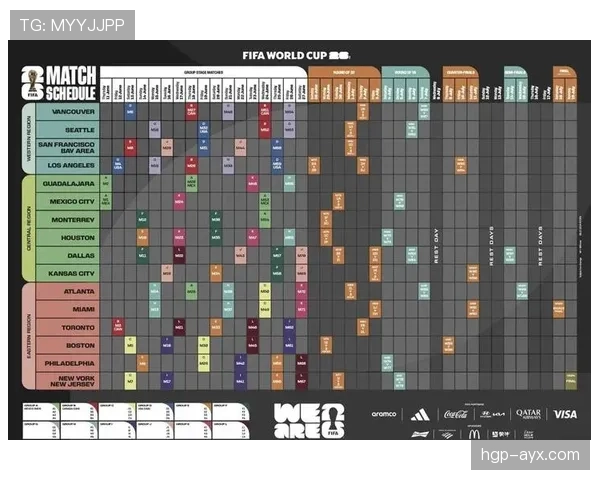The image size is (600, 480).
Task: Click the Toronto row label
Action: [x=68, y=328]
